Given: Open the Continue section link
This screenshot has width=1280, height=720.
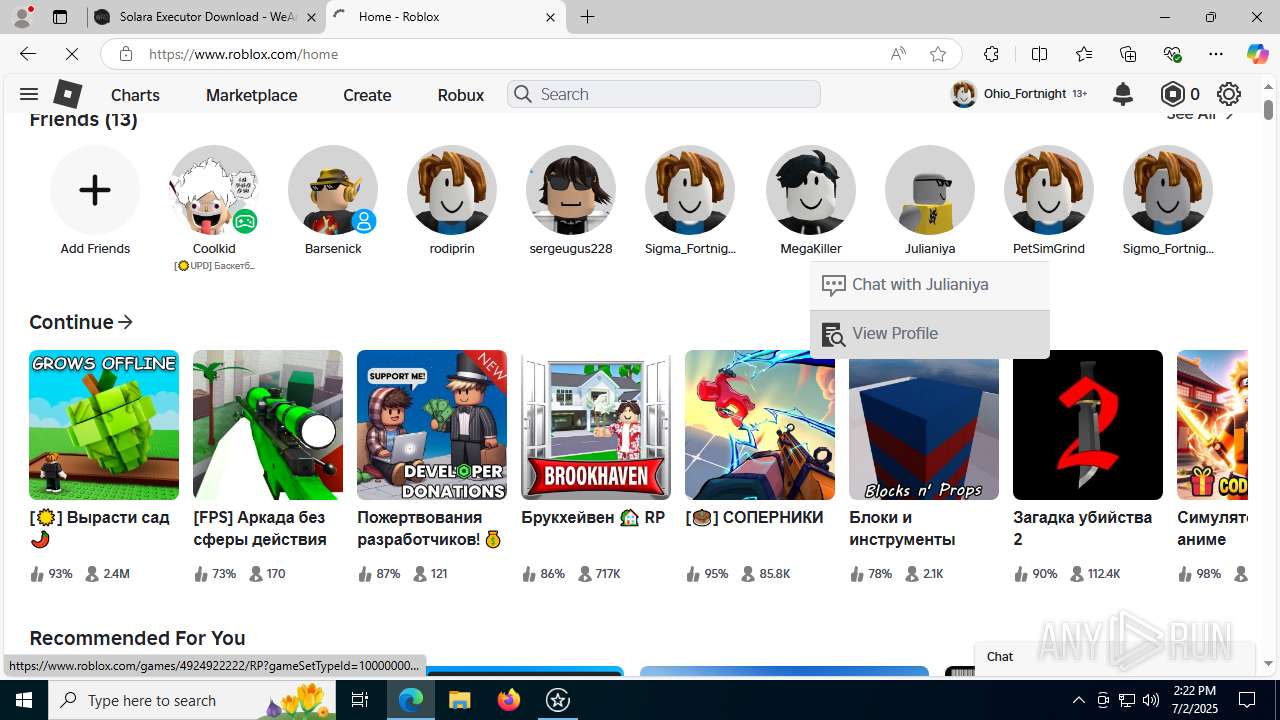Looking at the screenshot, I should click(x=81, y=322).
